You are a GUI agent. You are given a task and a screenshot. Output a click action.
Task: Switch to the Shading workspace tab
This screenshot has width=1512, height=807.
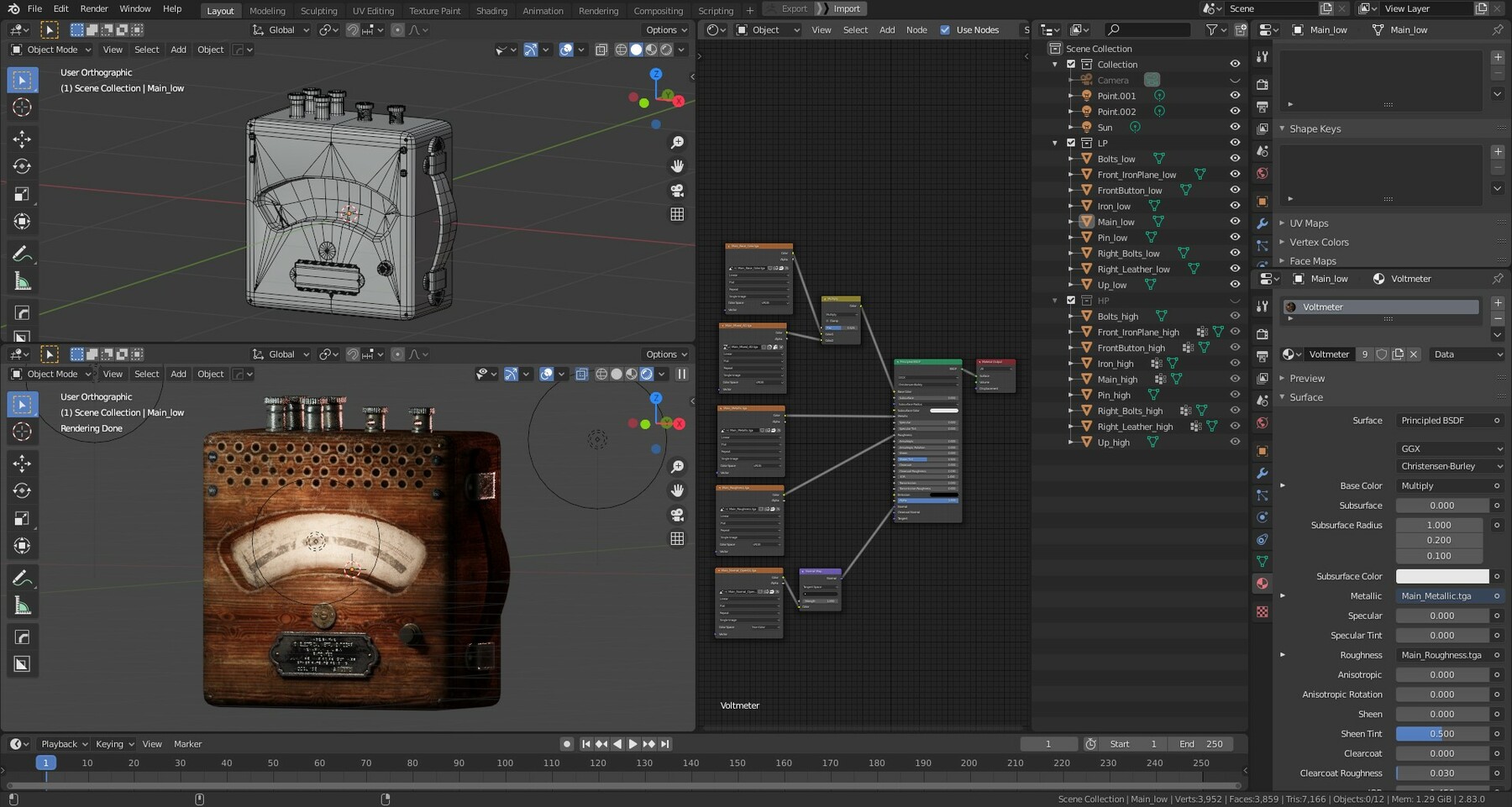click(x=491, y=11)
